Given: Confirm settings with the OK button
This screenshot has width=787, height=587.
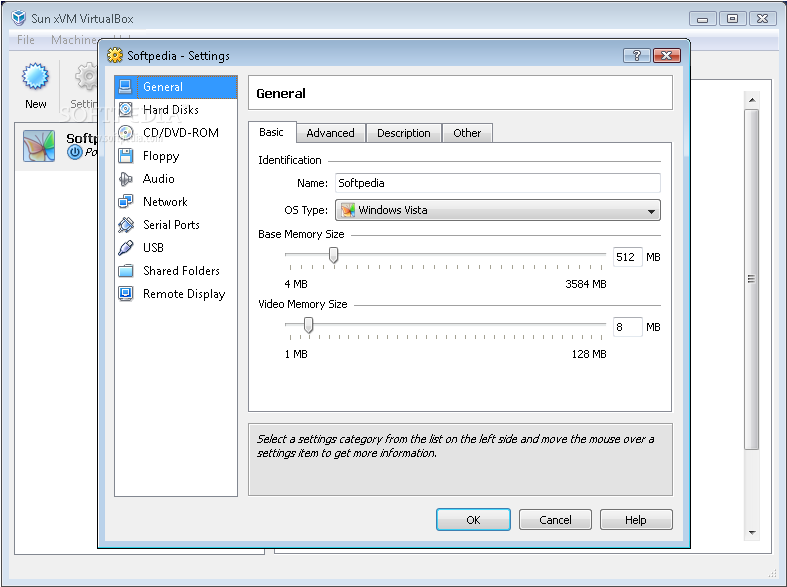Looking at the screenshot, I should click(x=473, y=520).
